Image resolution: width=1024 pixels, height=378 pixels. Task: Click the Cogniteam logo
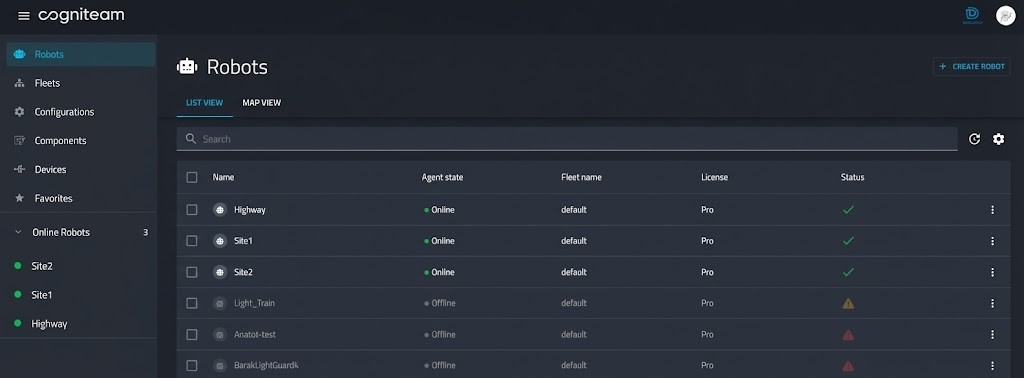pos(81,16)
